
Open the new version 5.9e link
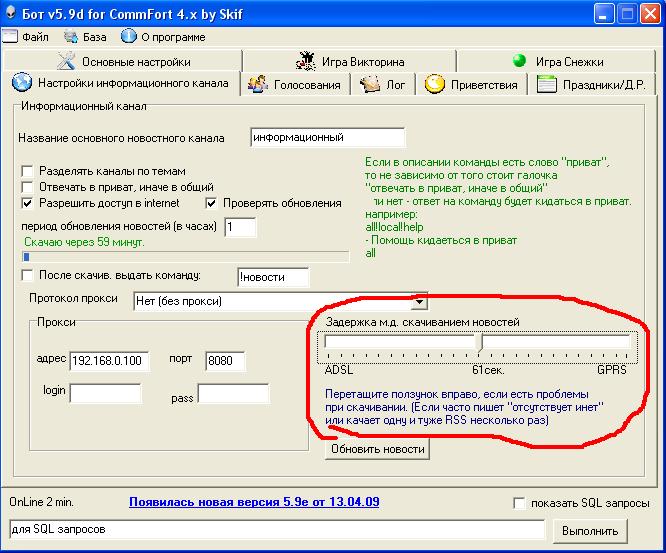tap(252, 502)
